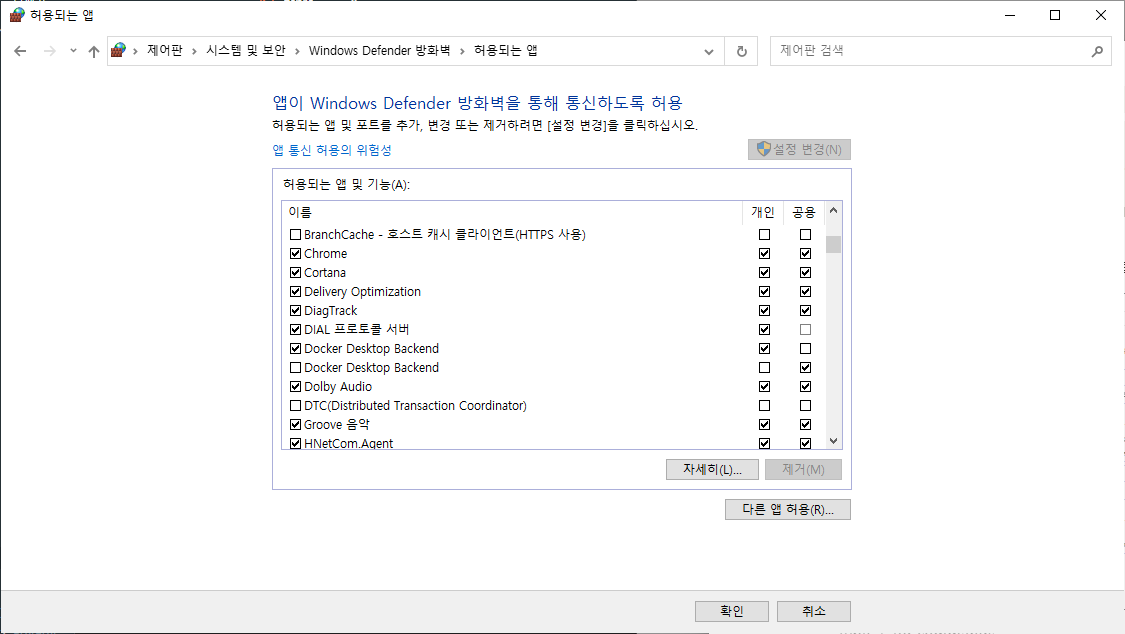The height and width of the screenshot is (634, 1125).
Task: Select the DIAL 프로토콜 서버 row text
Action: pos(357,329)
